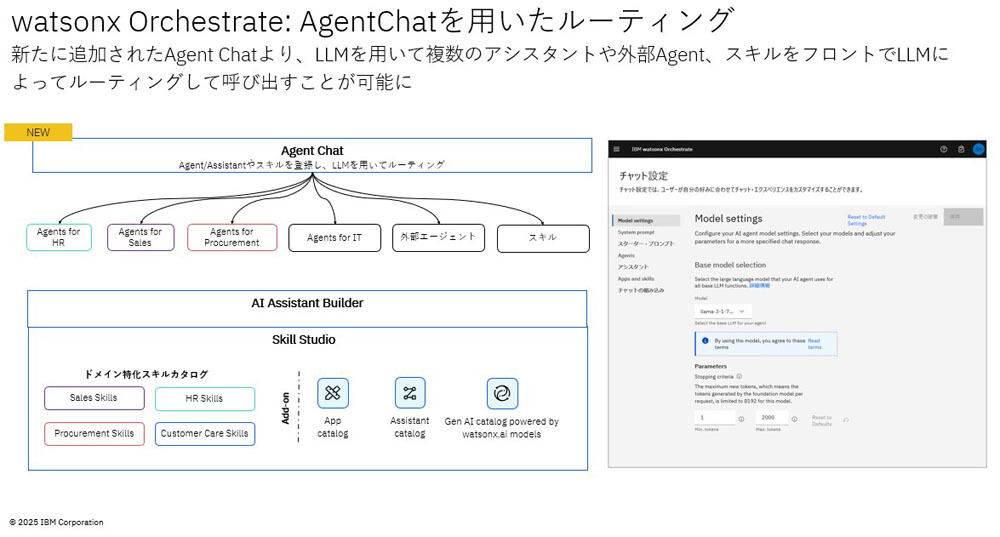The image size is (1000, 537).
Task: Open Agents in the settings sidebar
Action: [626, 255]
